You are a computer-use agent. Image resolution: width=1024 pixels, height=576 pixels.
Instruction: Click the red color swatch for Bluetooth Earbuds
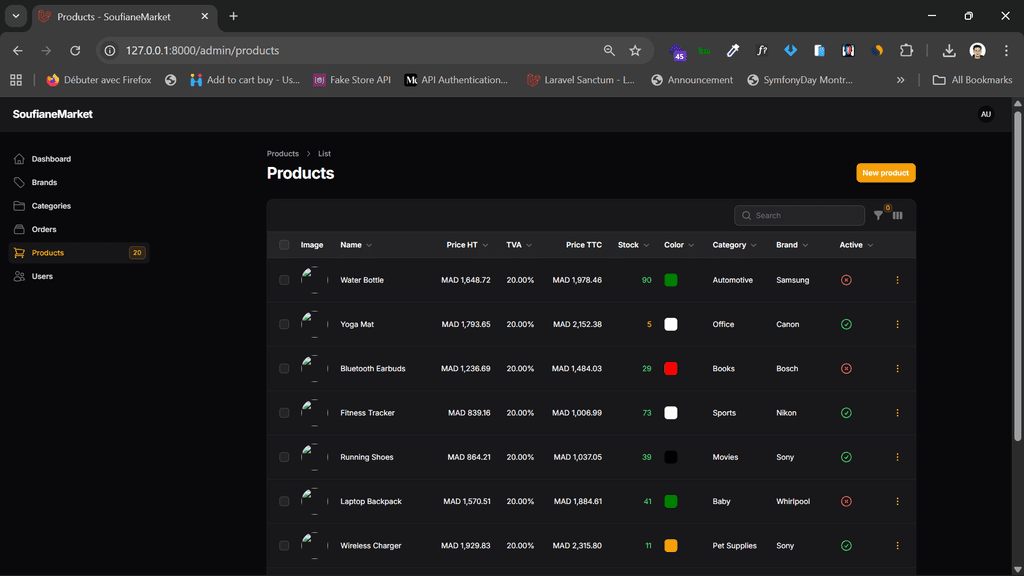(671, 369)
